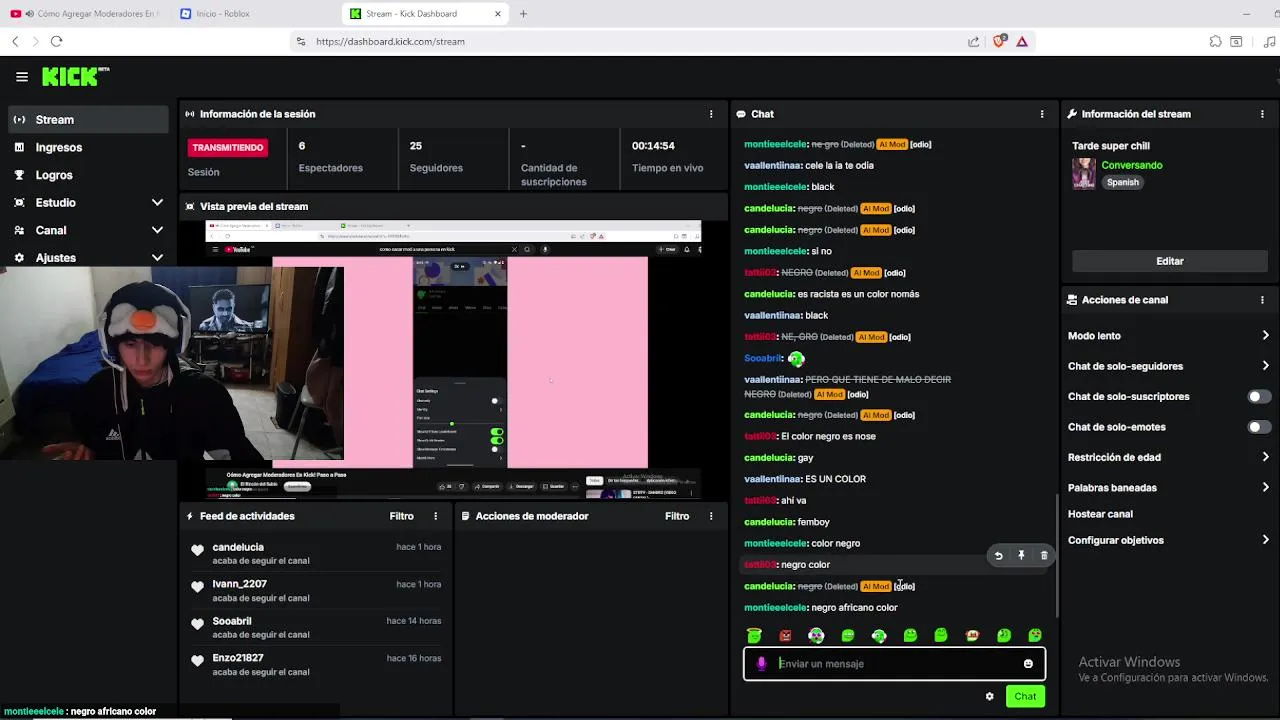
Task: Open Acciones de moderador three-dot menu
Action: click(x=711, y=516)
